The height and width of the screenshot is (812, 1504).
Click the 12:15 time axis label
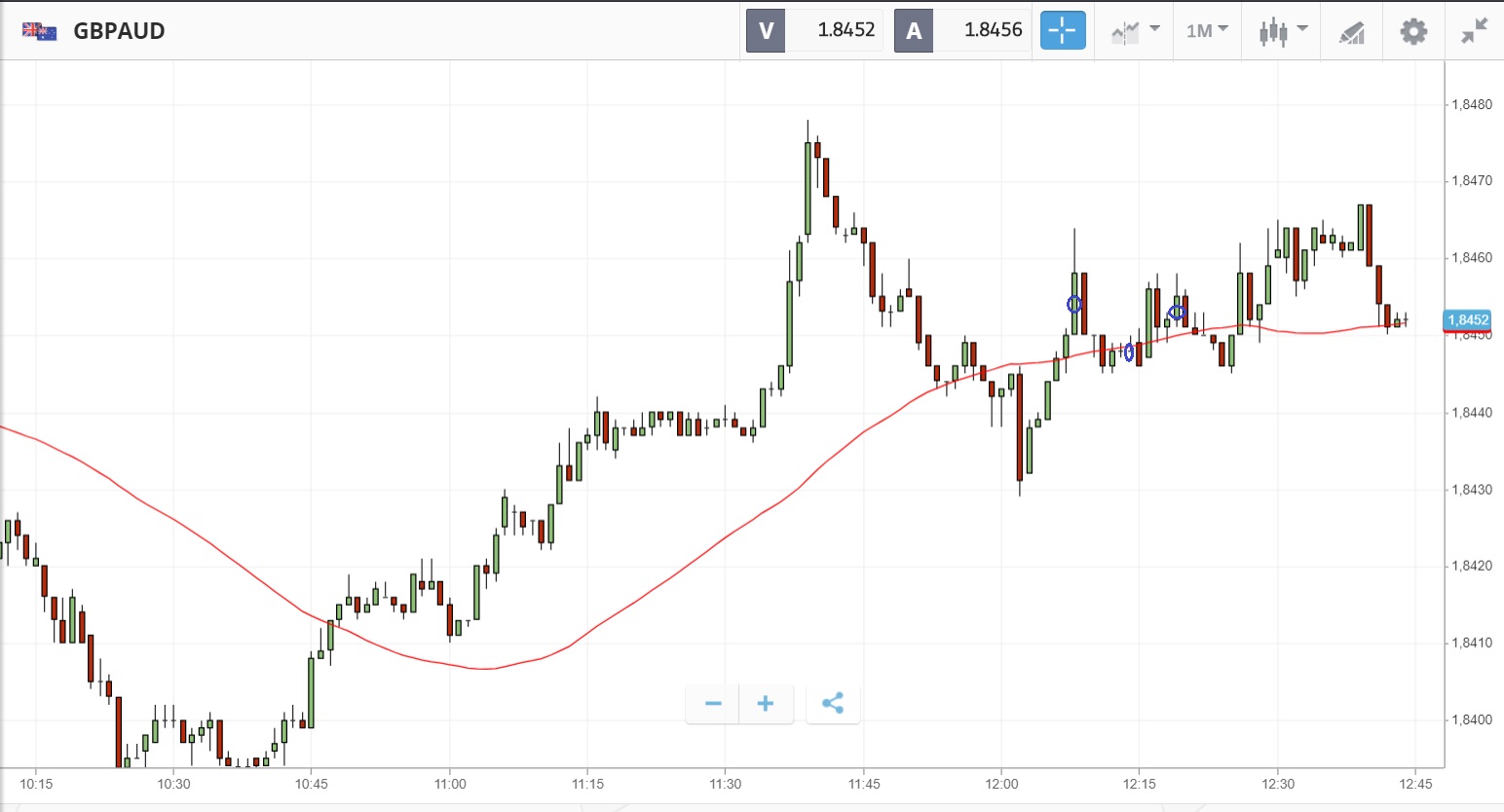[x=1140, y=784]
